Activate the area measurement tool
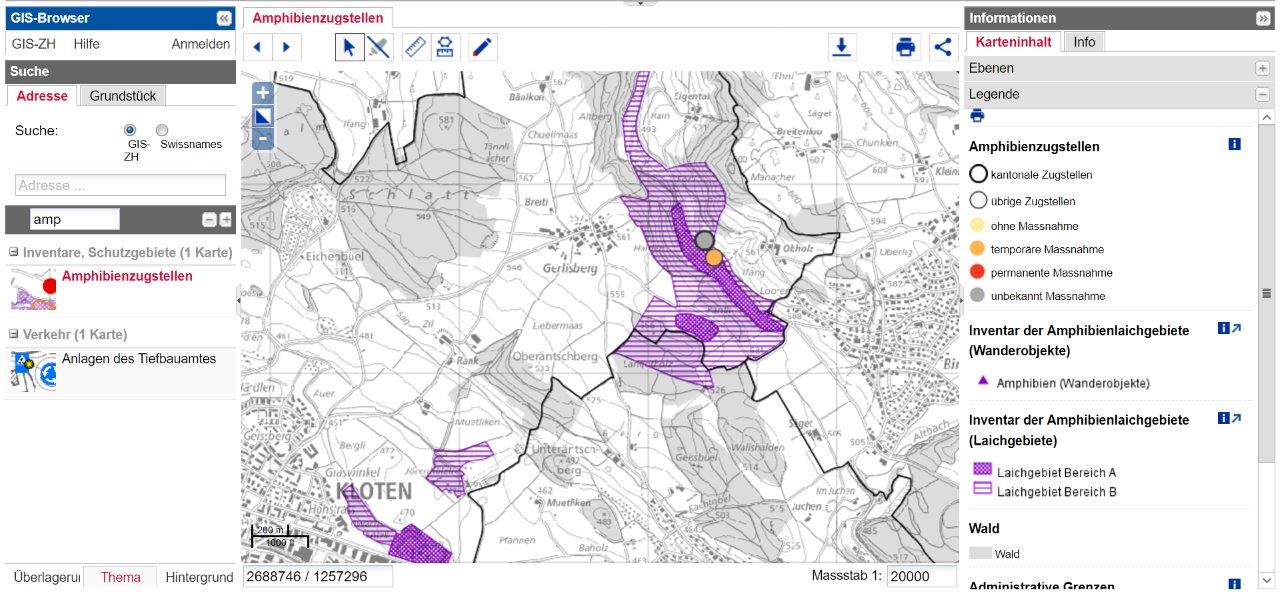Viewport: 1280px width, 594px height. [445, 47]
